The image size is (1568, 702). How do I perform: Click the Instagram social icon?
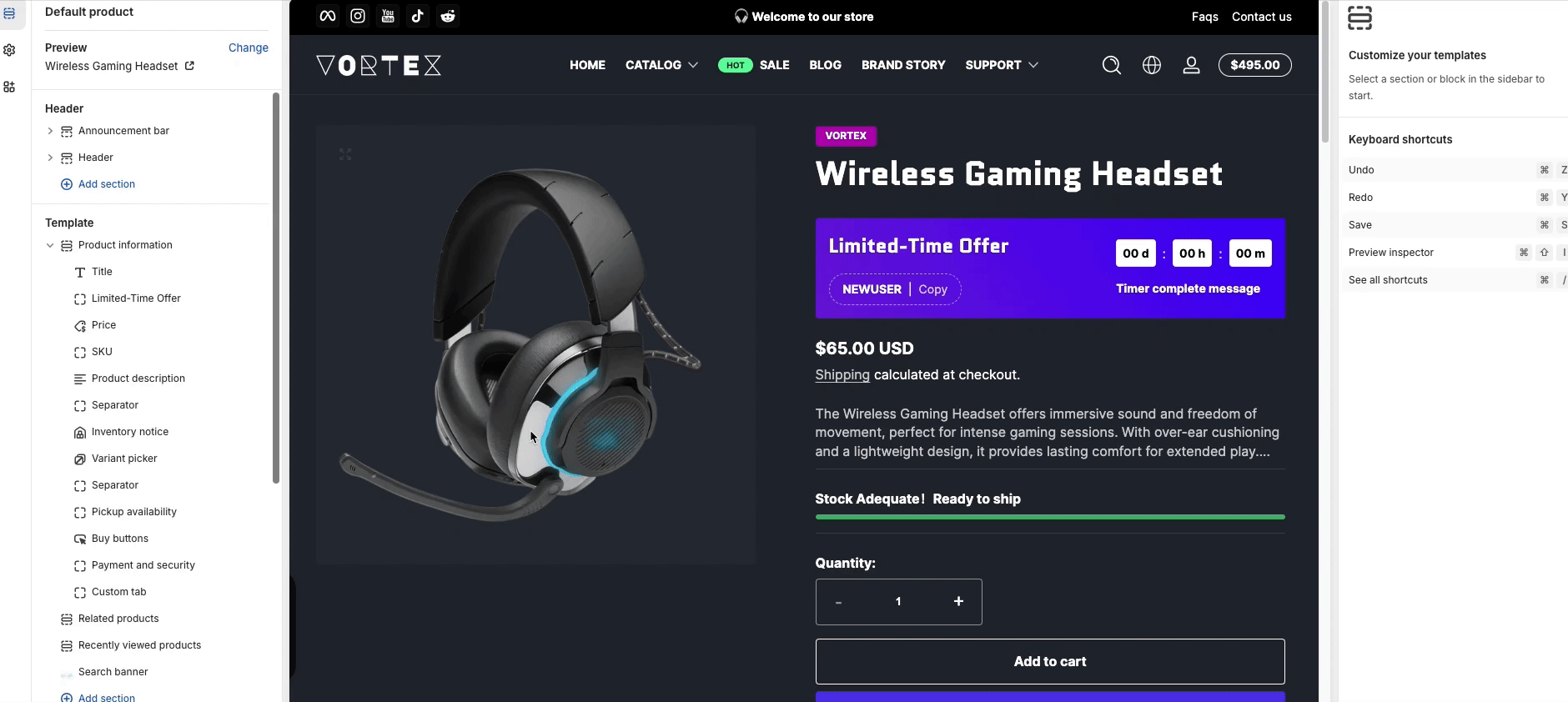tap(358, 16)
